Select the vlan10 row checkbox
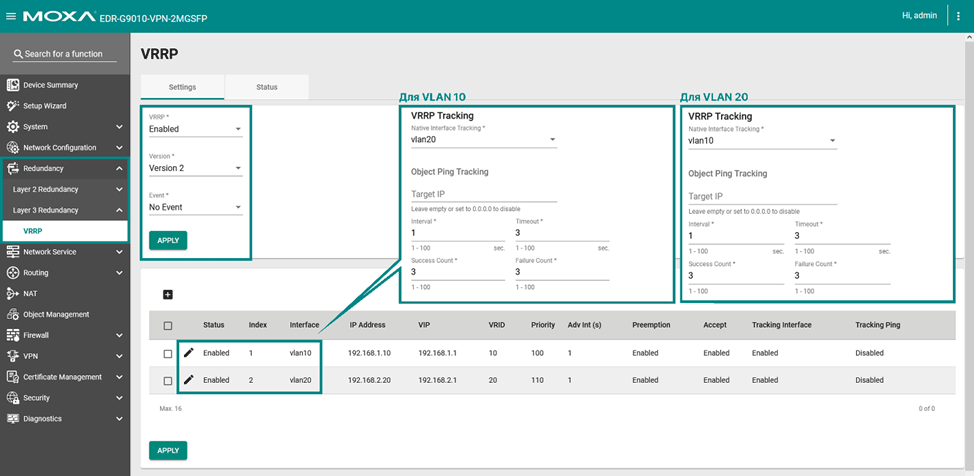The image size is (974, 476). (168, 354)
